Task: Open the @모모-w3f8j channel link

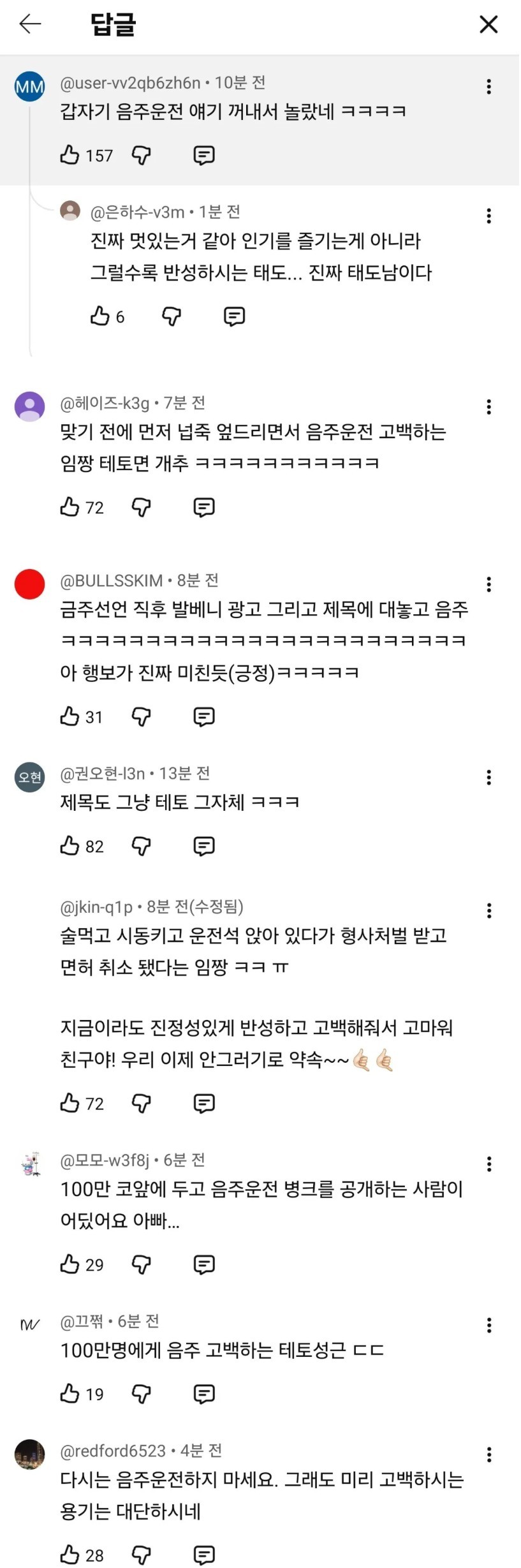Action: pos(105,1160)
